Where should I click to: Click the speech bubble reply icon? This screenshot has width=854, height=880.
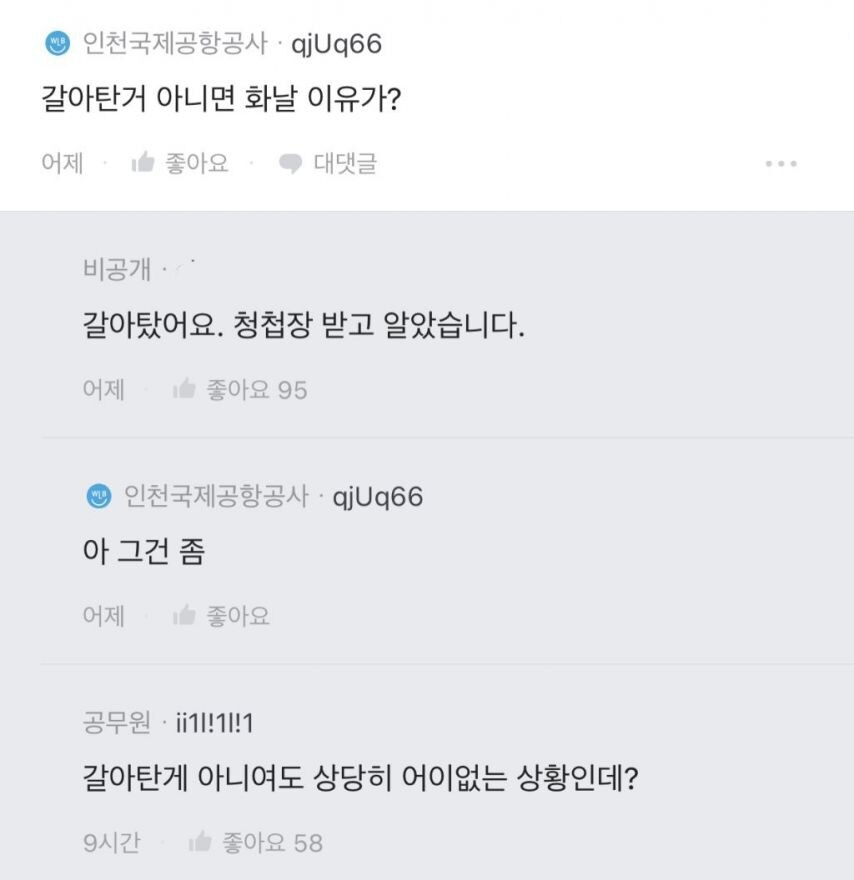coord(290,164)
